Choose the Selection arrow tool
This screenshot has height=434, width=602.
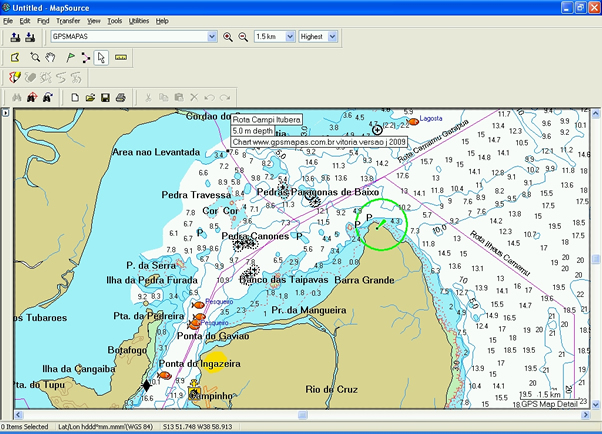102,57
